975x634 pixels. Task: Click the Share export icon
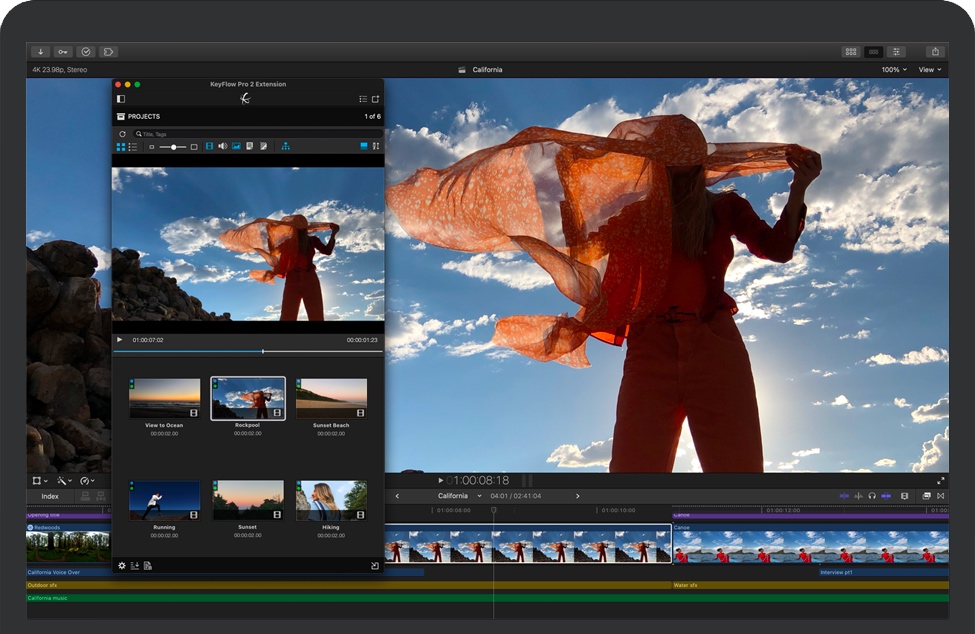click(x=935, y=51)
